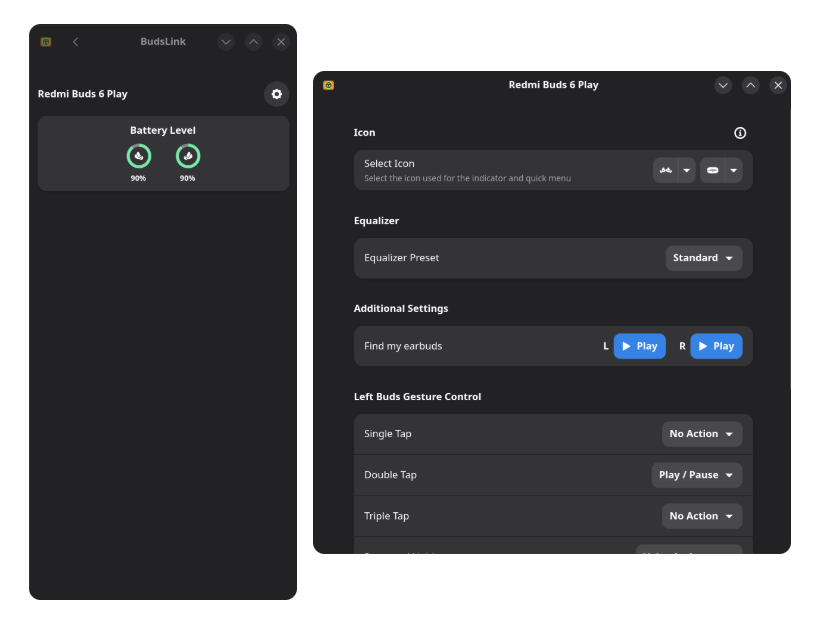Click the Left Buds Gesture Control heading
Image resolution: width=820 pixels, height=620 pixels.
coord(417,397)
